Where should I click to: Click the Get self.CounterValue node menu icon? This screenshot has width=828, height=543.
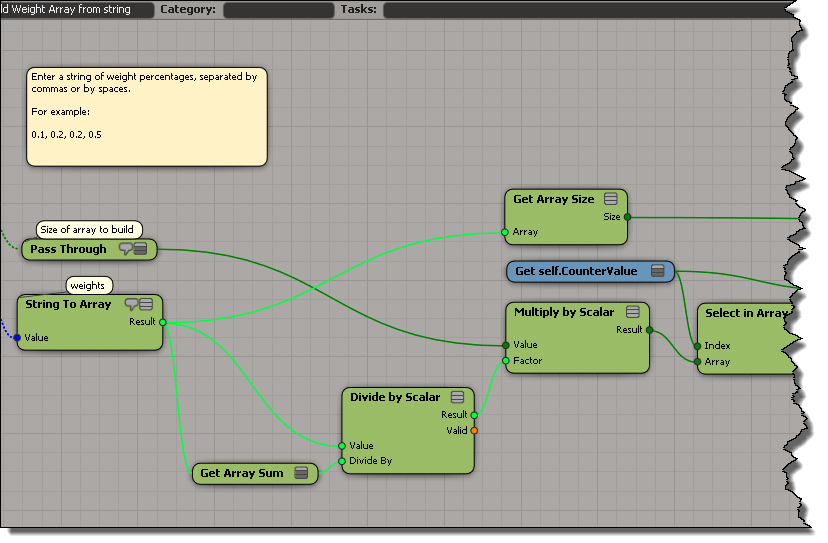coord(657,271)
